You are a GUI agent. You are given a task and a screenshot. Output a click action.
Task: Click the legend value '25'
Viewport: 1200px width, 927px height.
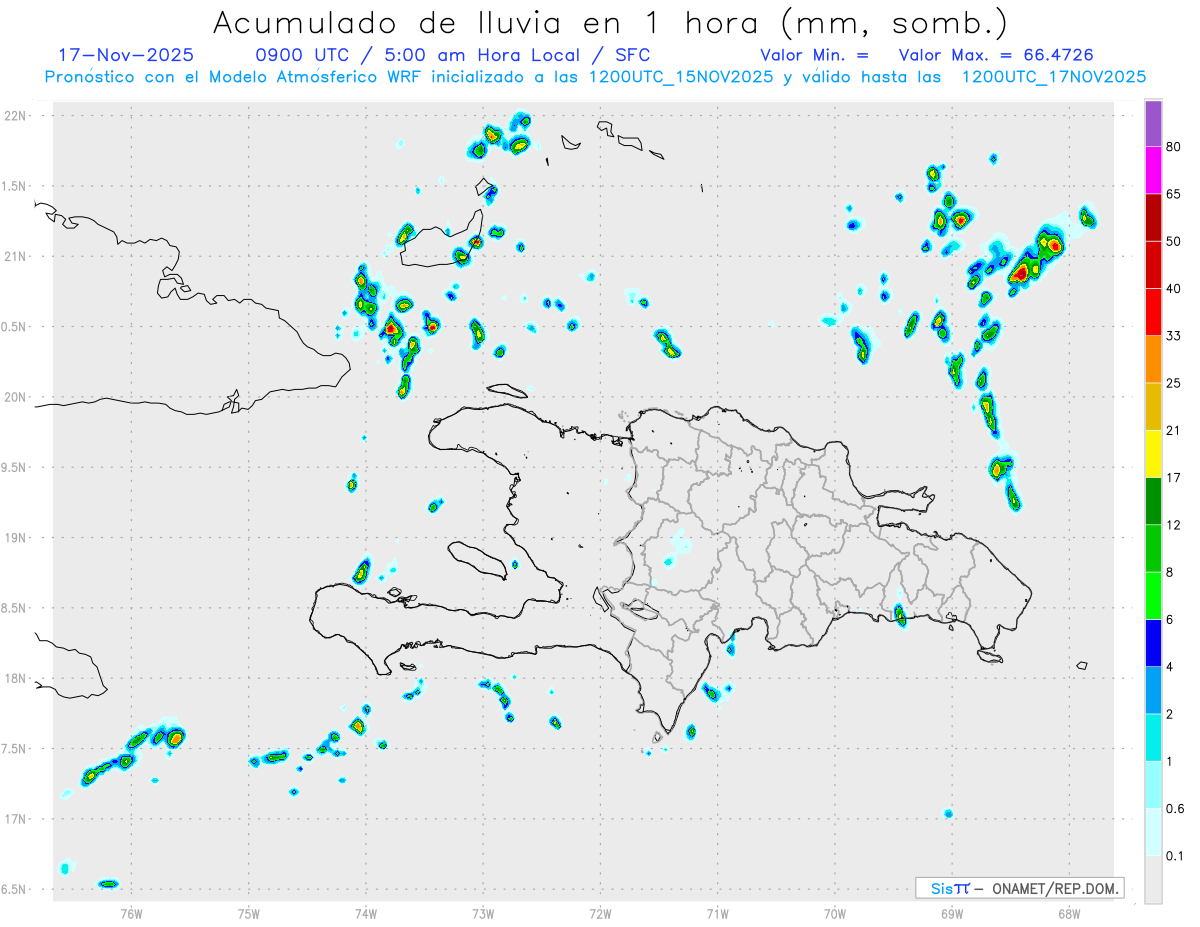[1174, 383]
